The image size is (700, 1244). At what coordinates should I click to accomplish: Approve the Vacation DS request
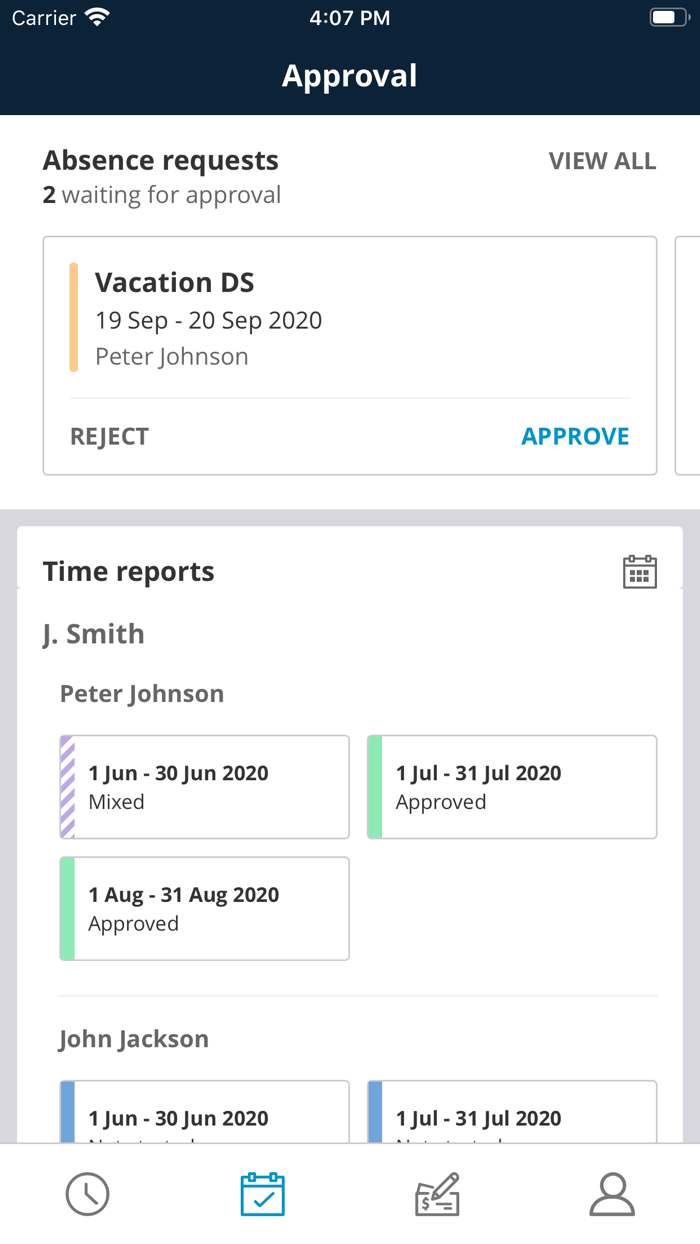[x=575, y=436]
